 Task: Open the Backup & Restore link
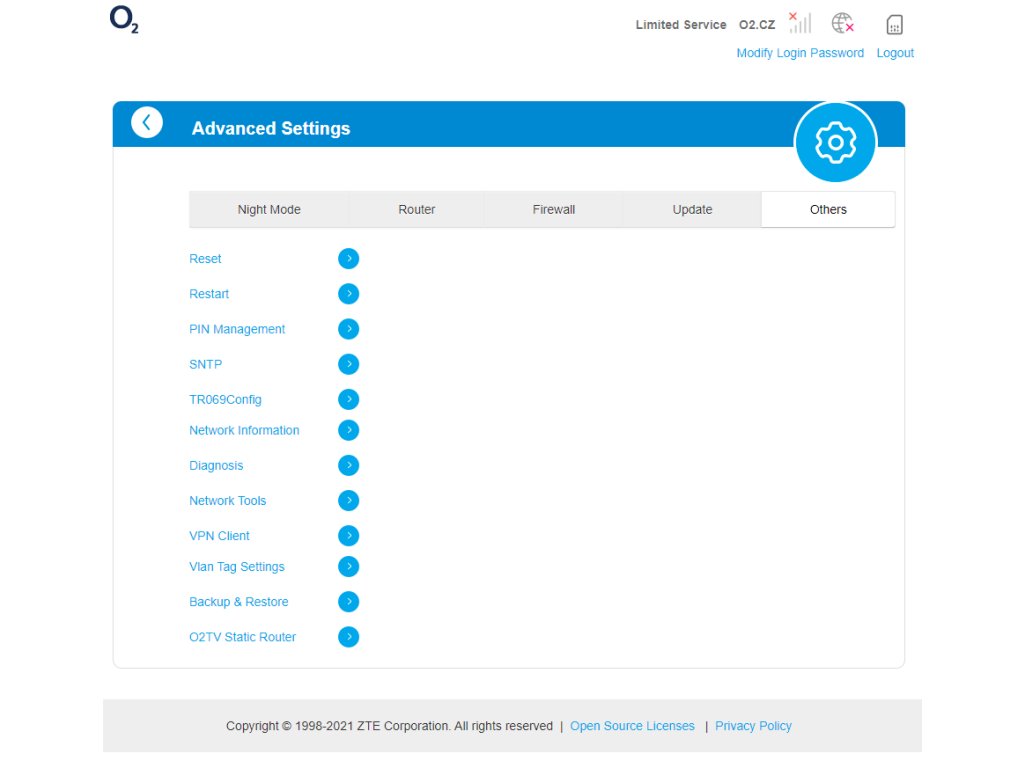click(239, 602)
